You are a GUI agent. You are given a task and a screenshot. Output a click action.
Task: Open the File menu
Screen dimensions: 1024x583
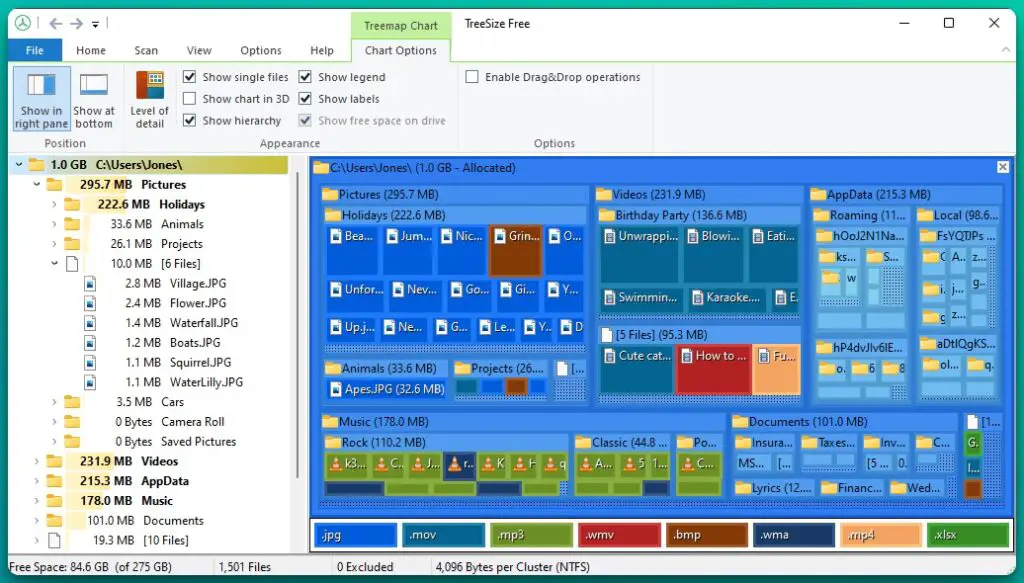(x=35, y=49)
